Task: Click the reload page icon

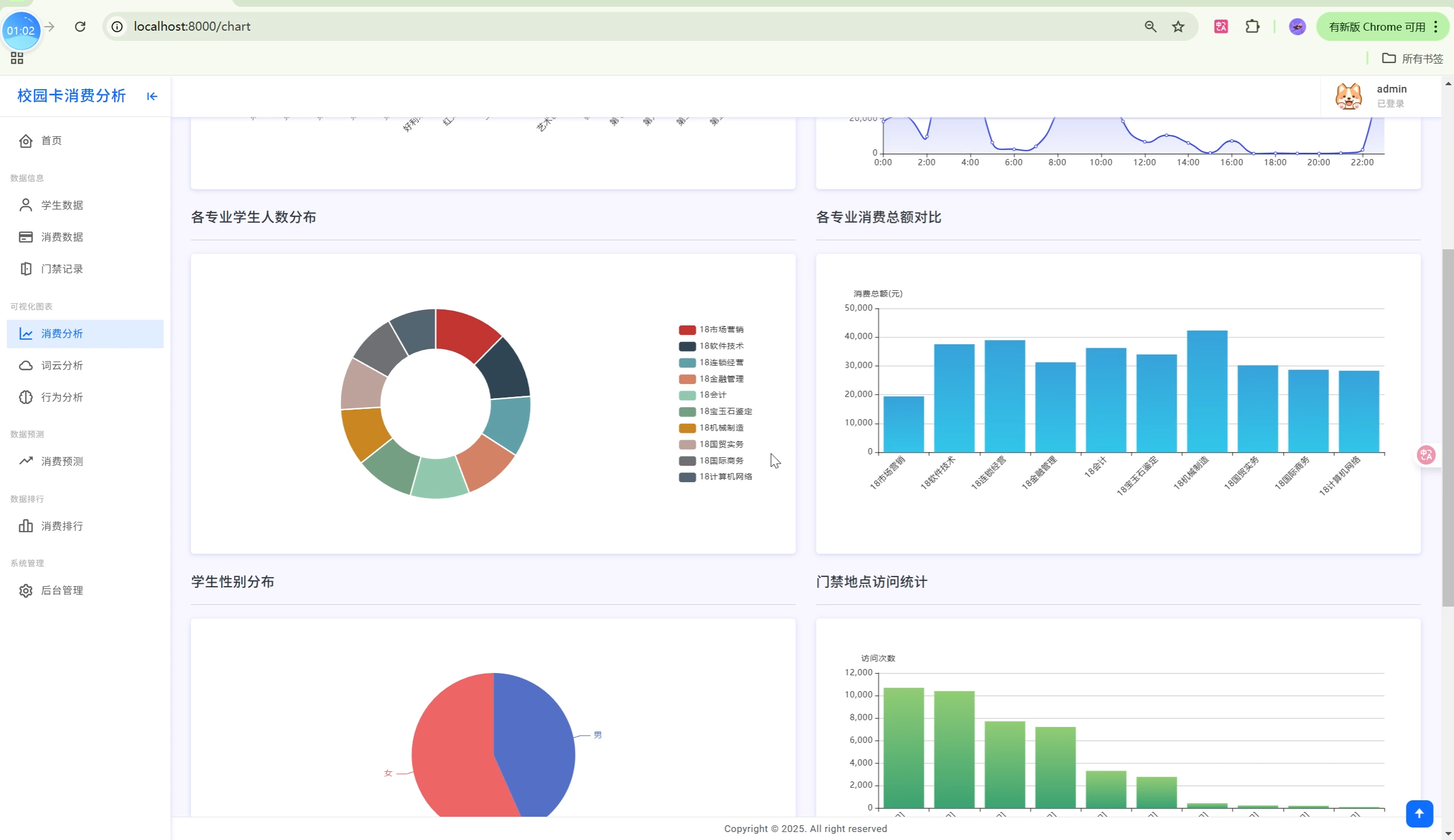Action: (x=80, y=27)
